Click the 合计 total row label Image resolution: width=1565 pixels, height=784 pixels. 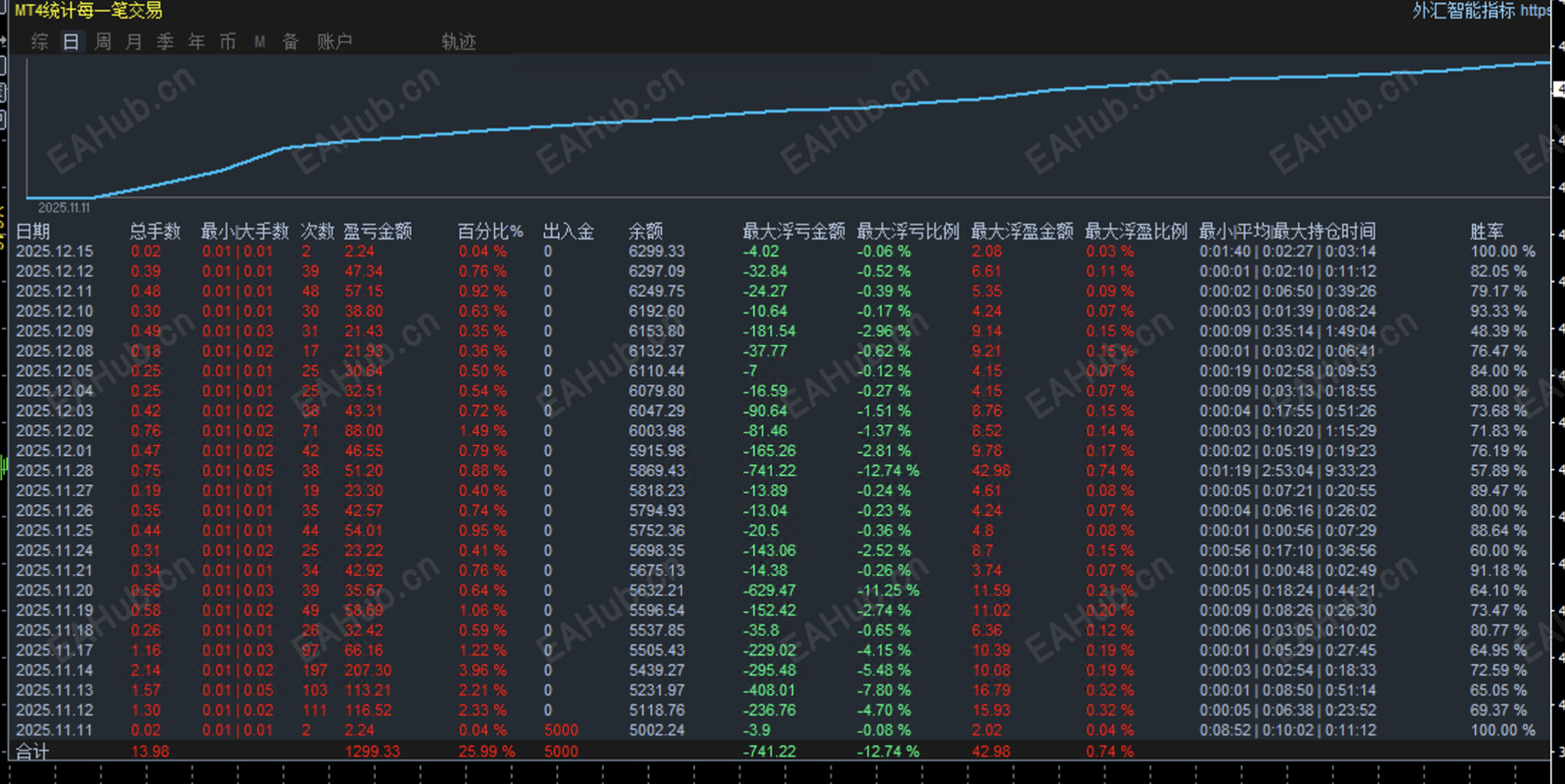tap(33, 752)
